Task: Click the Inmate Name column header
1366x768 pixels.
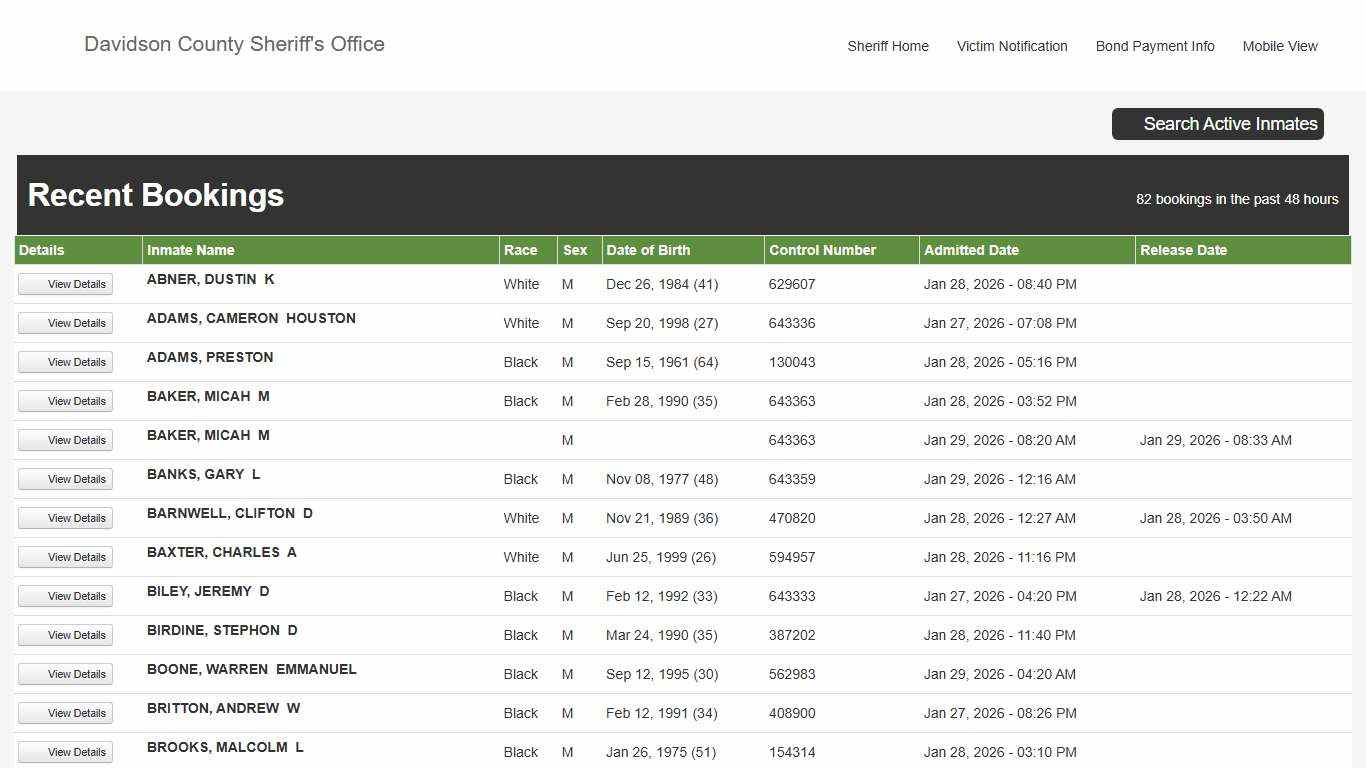Action: click(191, 250)
